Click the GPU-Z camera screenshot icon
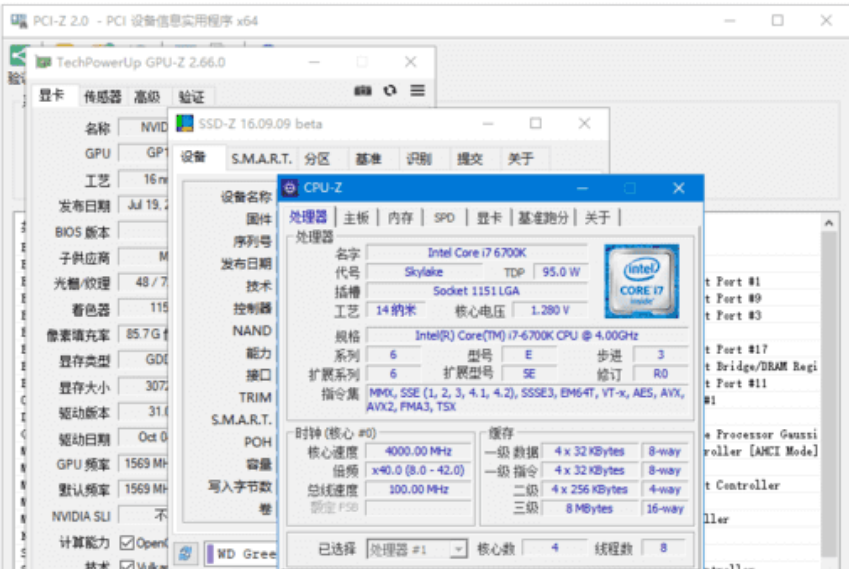 click(x=363, y=90)
